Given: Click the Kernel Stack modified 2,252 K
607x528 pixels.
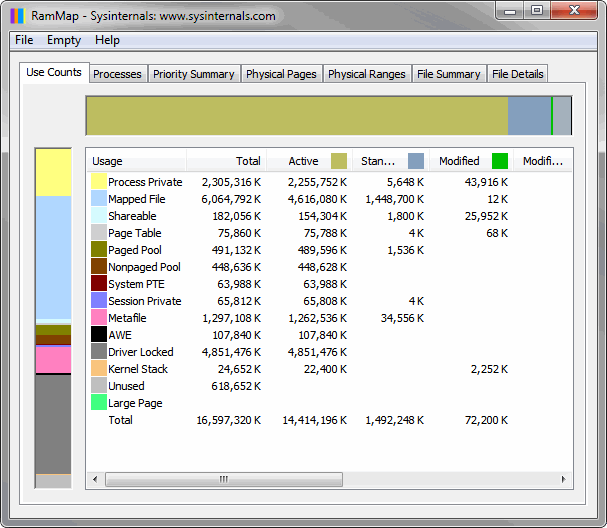Looking at the screenshot, I should tap(489, 369).
